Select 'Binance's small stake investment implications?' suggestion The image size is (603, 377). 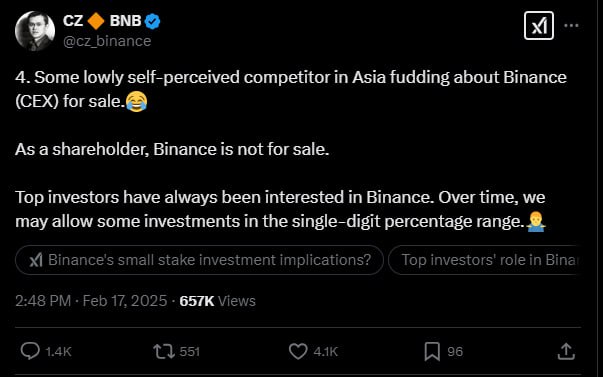(200, 260)
